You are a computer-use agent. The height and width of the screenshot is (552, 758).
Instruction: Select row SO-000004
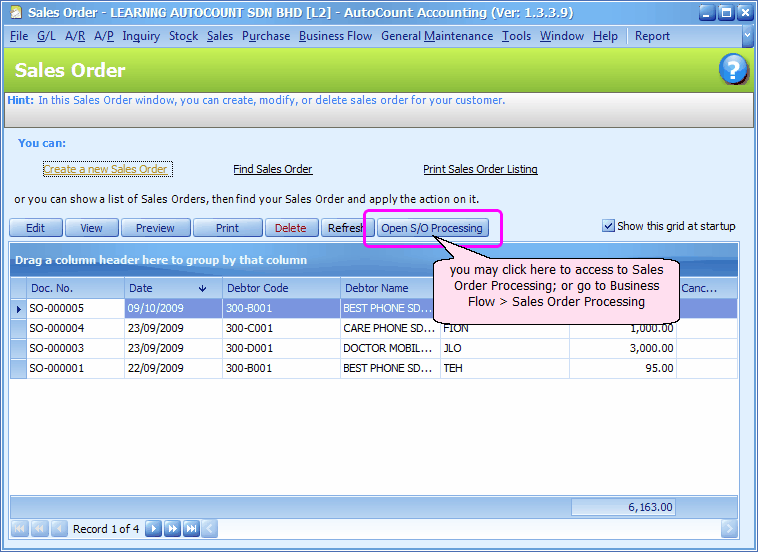(x=374, y=329)
